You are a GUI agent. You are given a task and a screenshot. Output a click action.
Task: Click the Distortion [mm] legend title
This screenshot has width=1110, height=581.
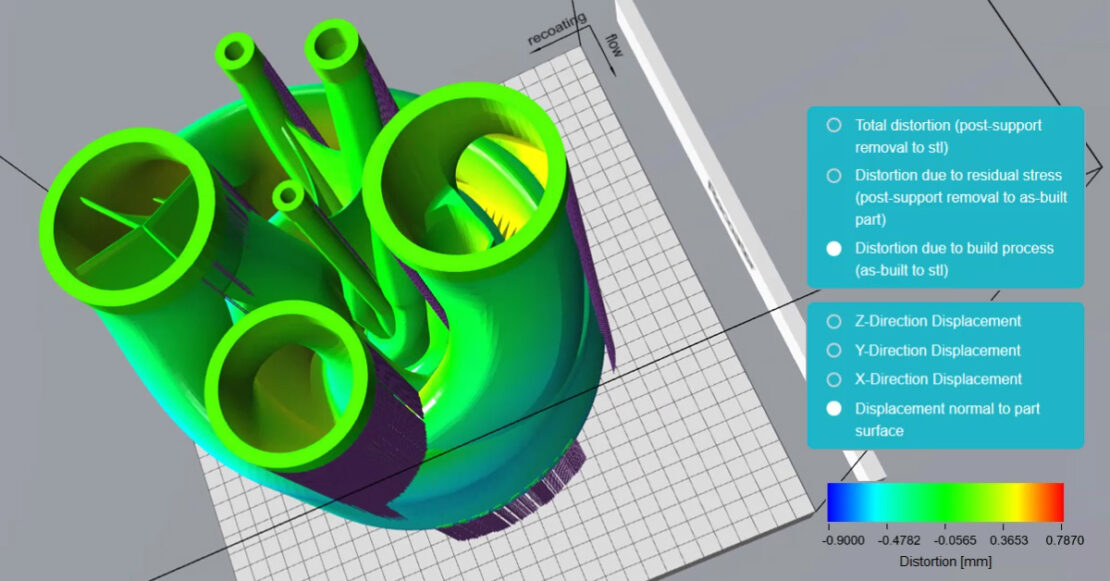click(x=944, y=560)
